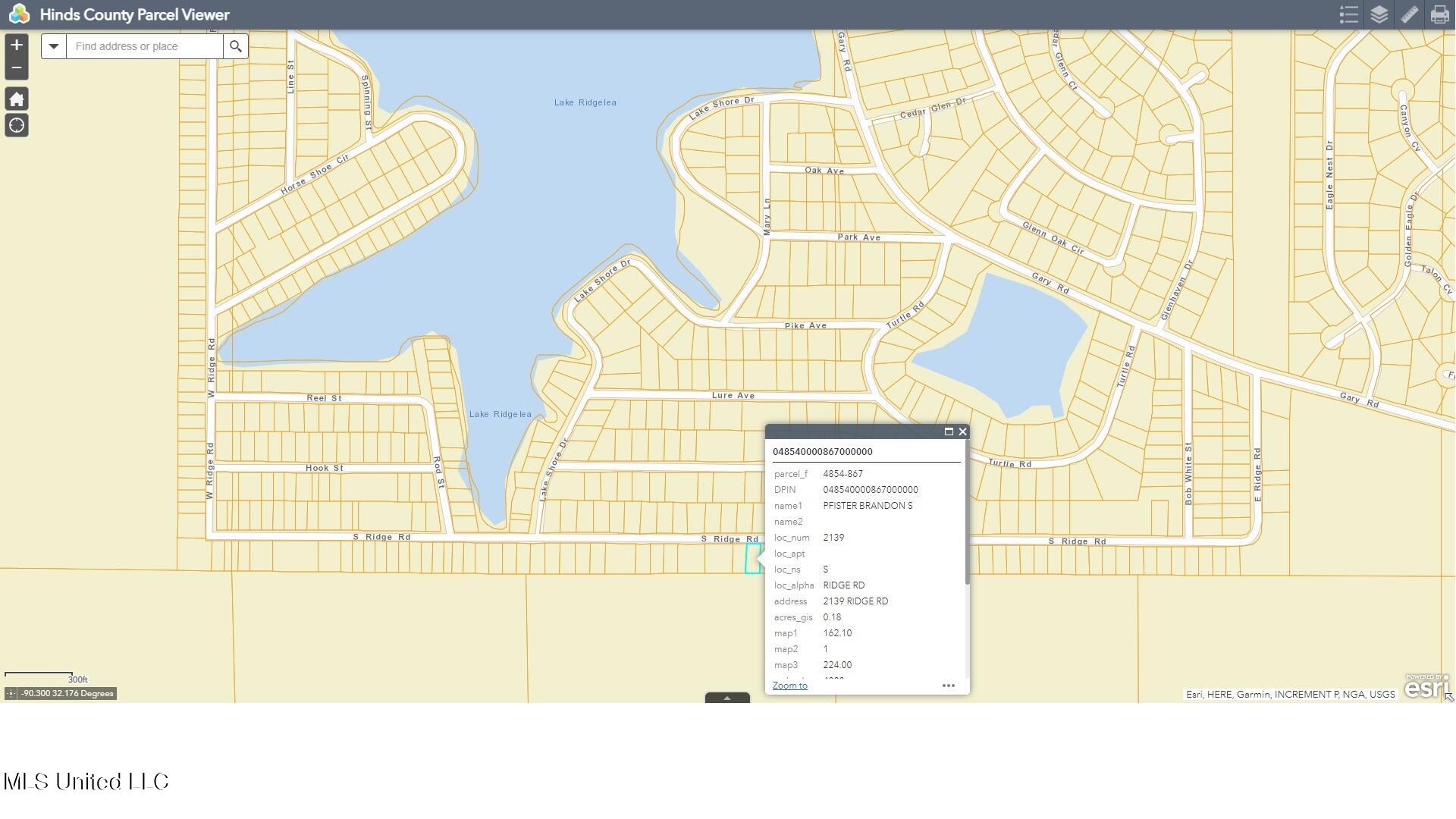Screen dimensions: 1456x819
Task: Click the popup title parcel number
Action: coord(823,452)
